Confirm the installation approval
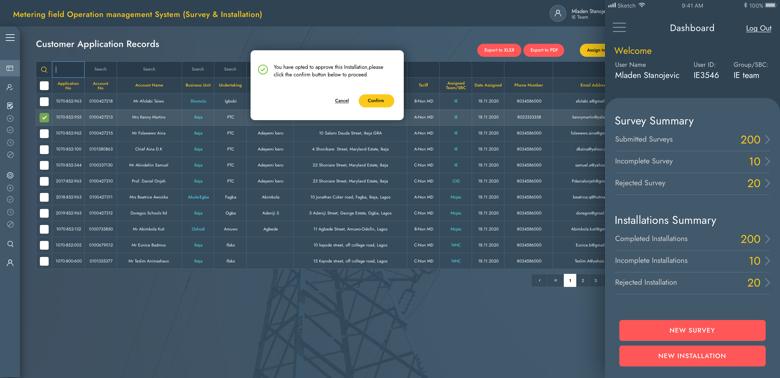The width and height of the screenshot is (780, 378). point(376,100)
